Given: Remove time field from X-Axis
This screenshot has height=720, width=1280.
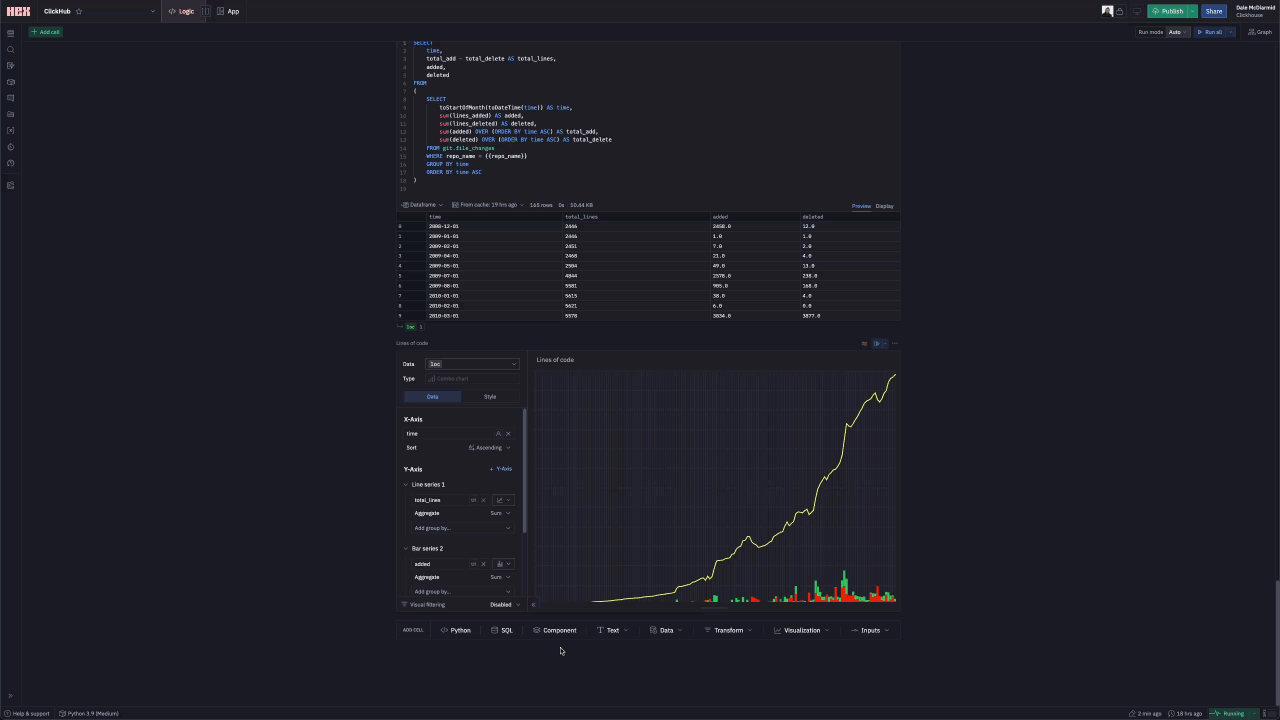Looking at the screenshot, I should pyautogui.click(x=508, y=434).
